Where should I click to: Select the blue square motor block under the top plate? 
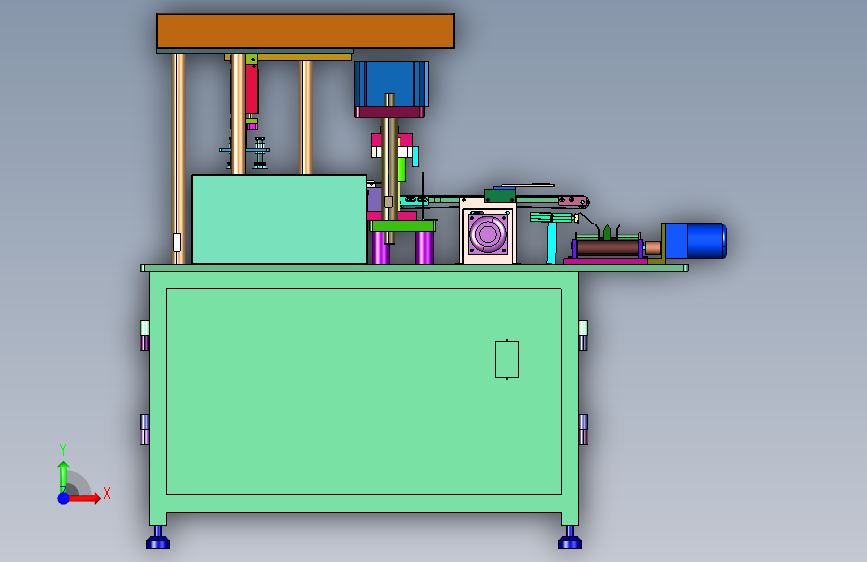391,84
